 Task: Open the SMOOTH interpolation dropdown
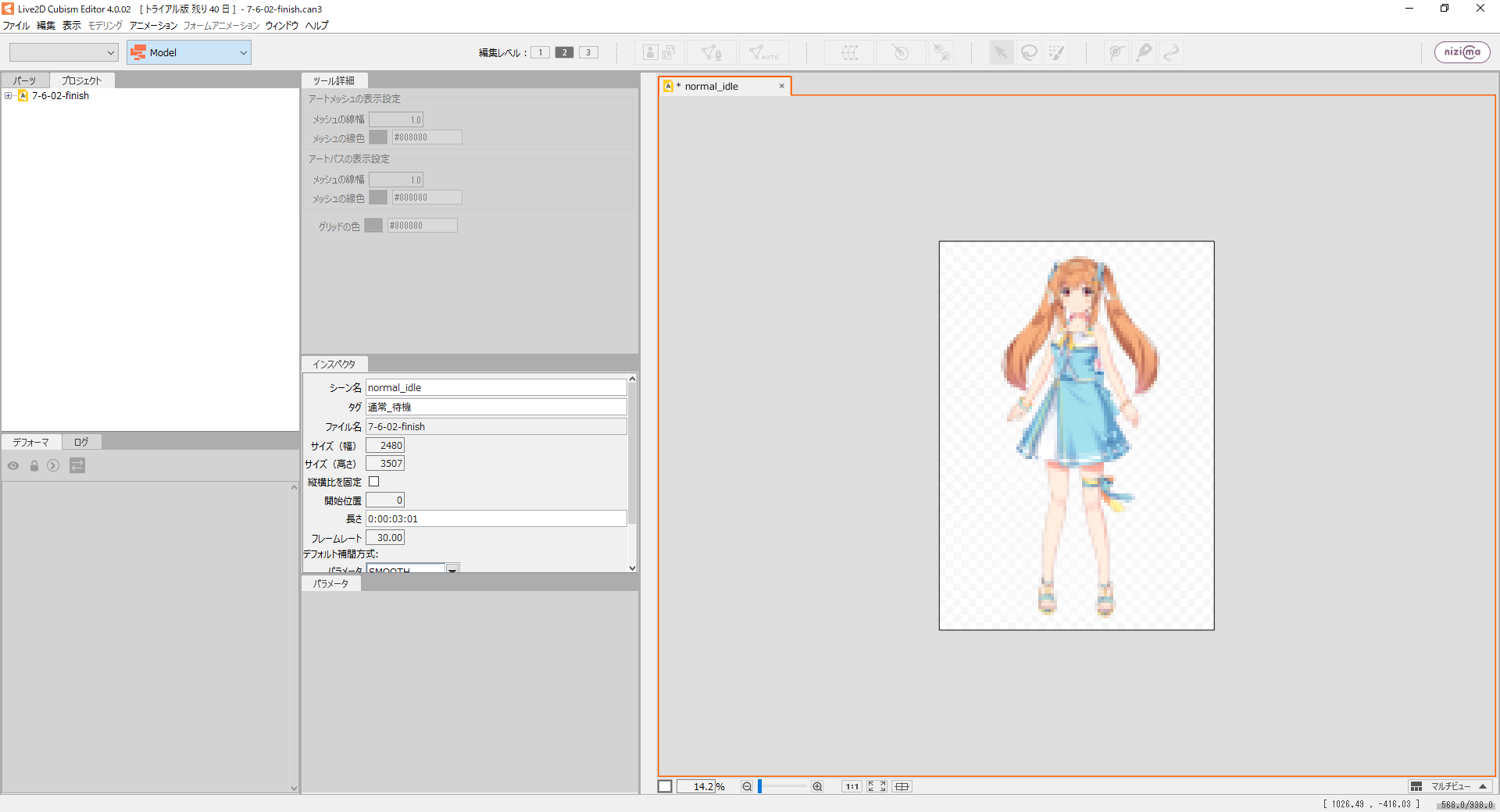pyautogui.click(x=452, y=569)
